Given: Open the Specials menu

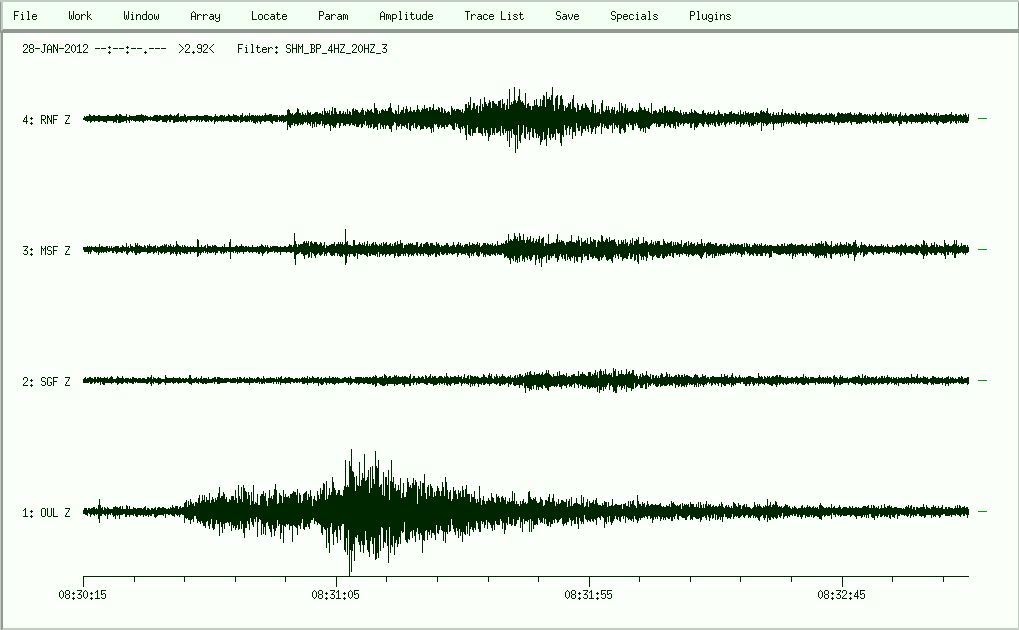Looking at the screenshot, I should (x=634, y=16).
